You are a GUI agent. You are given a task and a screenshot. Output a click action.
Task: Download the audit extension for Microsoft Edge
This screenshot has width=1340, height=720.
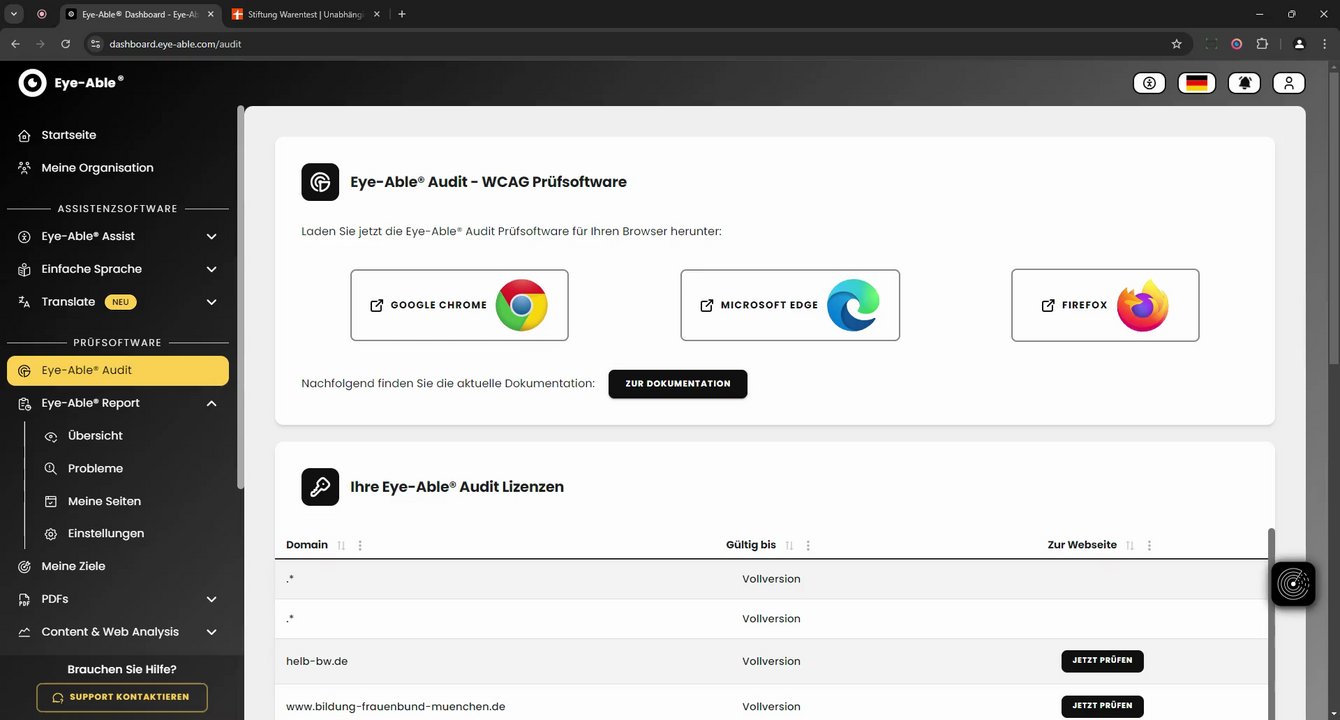[790, 305]
